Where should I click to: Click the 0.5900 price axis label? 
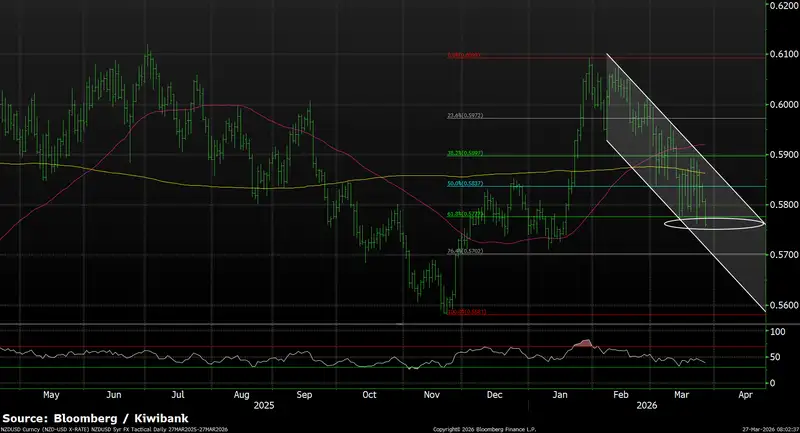(x=784, y=155)
